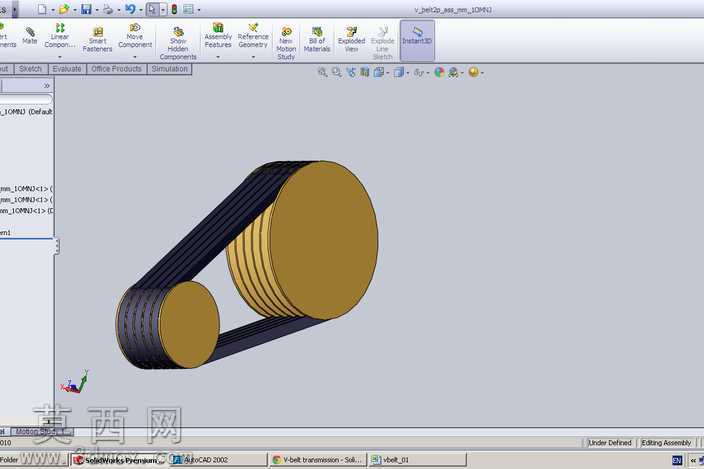Open the Motion Study tab at the bottom
Viewport: 704px width, 469px height.
[x=41, y=431]
